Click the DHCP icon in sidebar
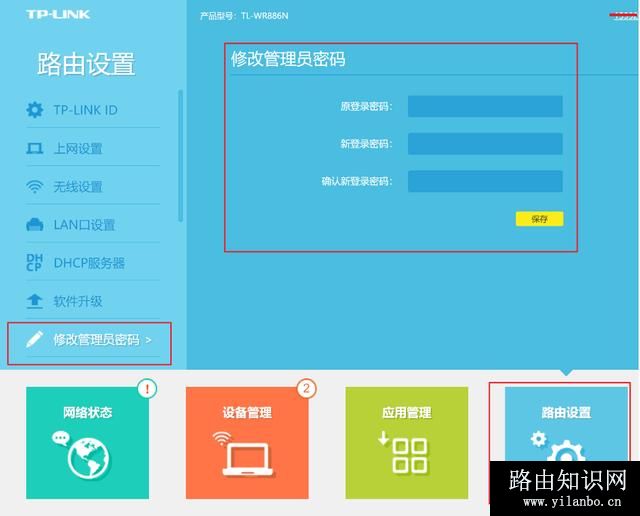 tap(34, 263)
